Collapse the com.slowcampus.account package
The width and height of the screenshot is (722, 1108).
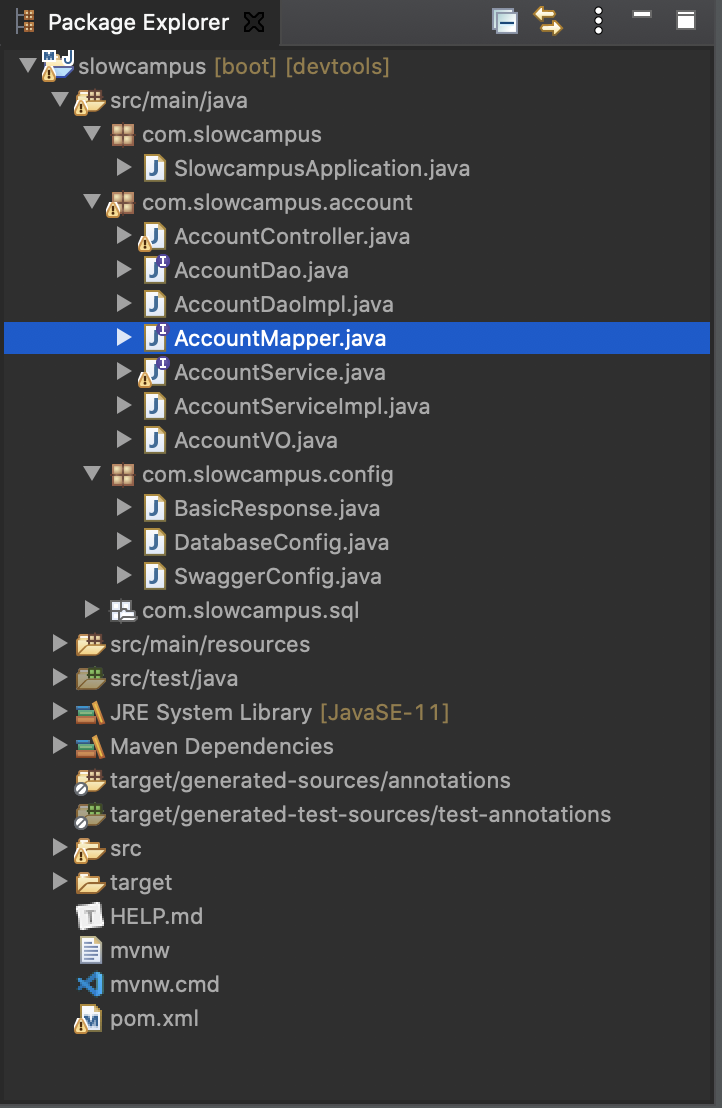click(x=92, y=201)
